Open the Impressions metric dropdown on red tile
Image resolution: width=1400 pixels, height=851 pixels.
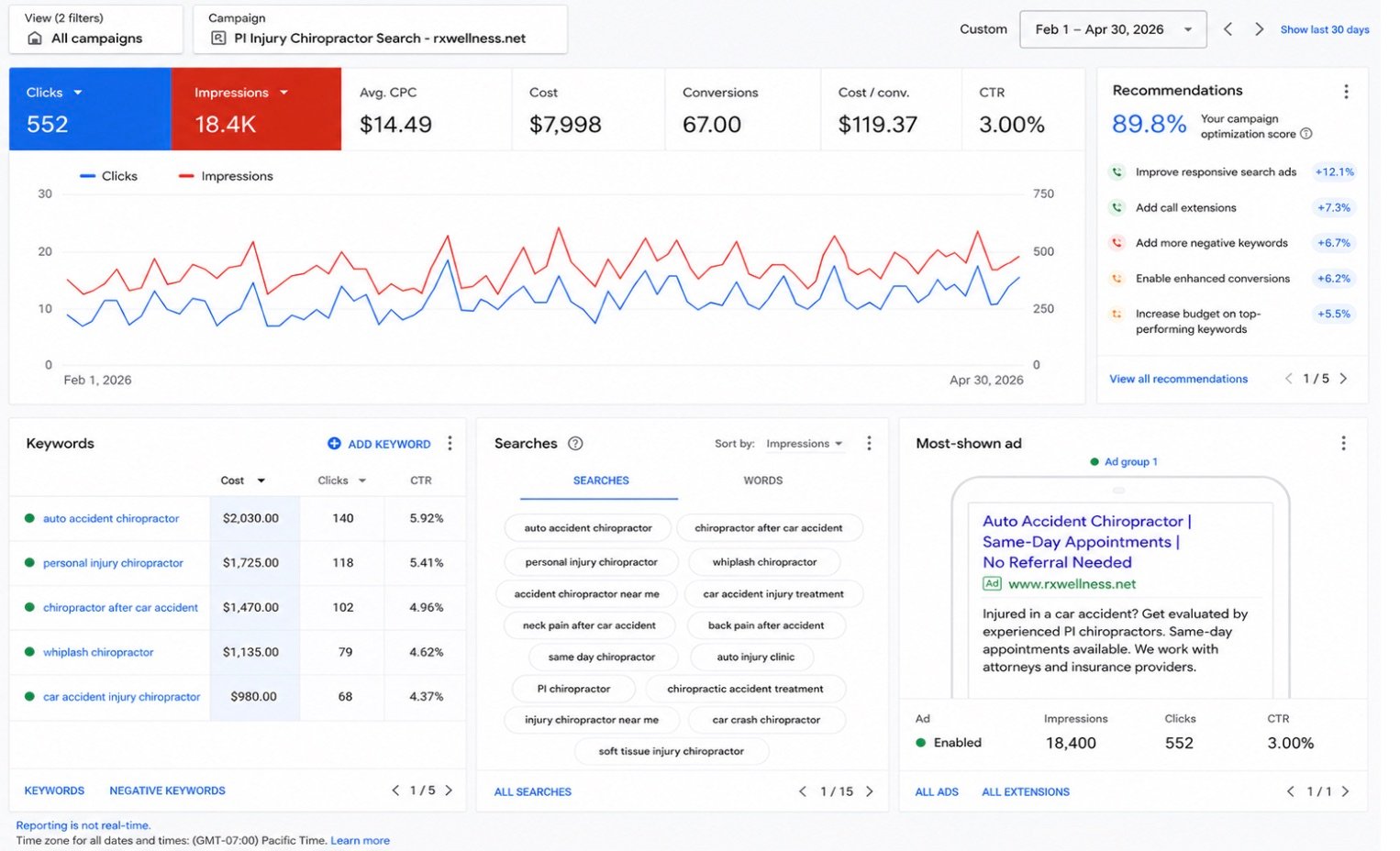[283, 93]
